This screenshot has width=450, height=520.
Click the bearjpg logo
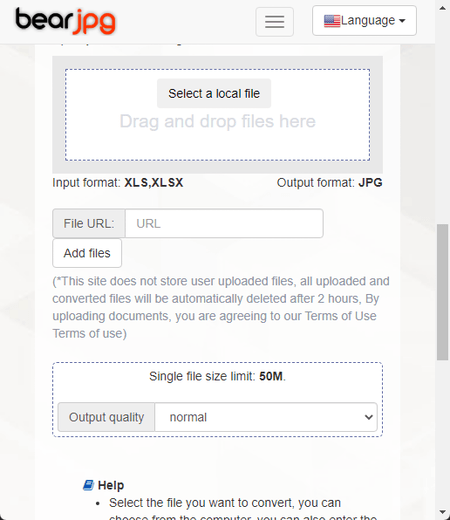tap(65, 21)
